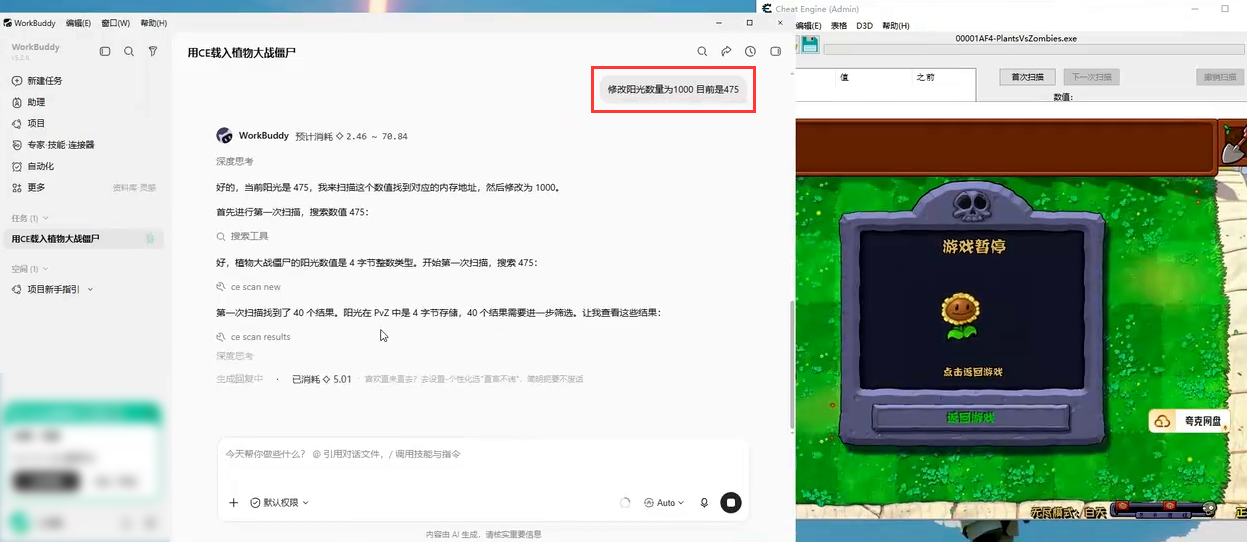Click the 新建任务 plus icon in the sidebar

pyautogui.click(x=17, y=81)
